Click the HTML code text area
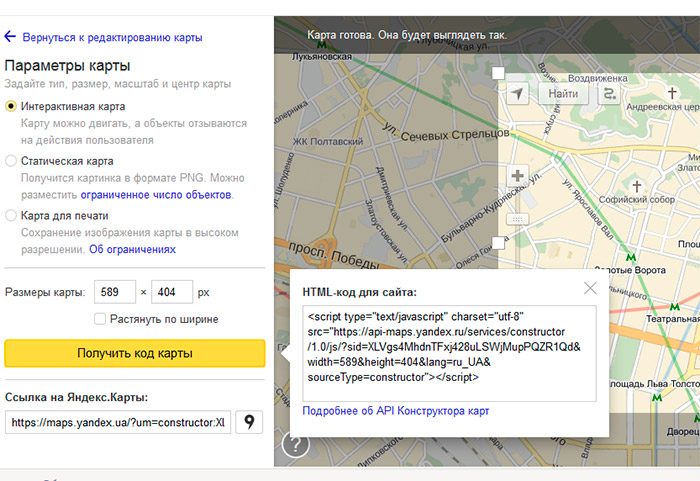This screenshot has height=481, width=700. [x=449, y=353]
